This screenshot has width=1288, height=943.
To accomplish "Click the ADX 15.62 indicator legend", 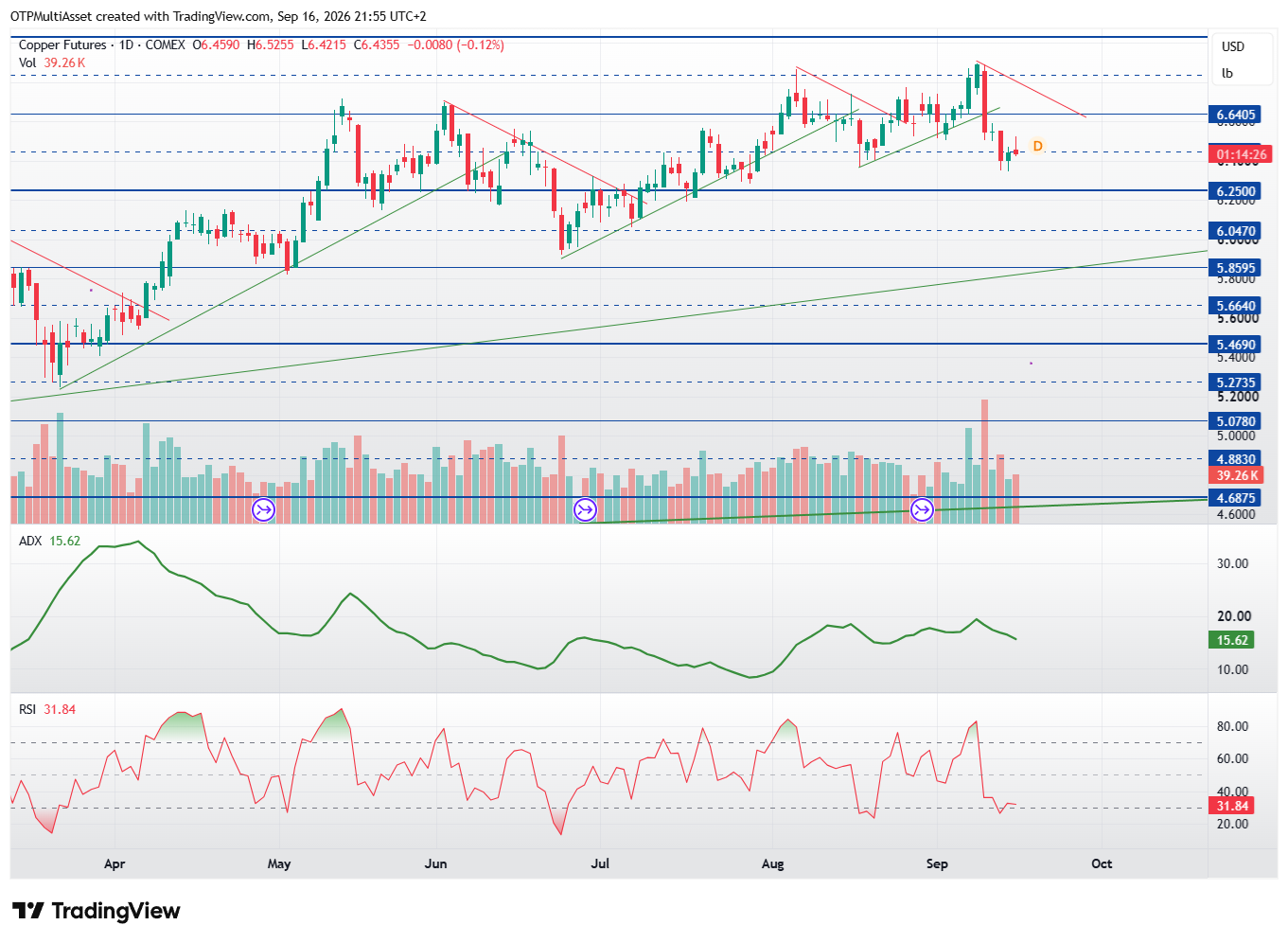I will pos(49,541).
